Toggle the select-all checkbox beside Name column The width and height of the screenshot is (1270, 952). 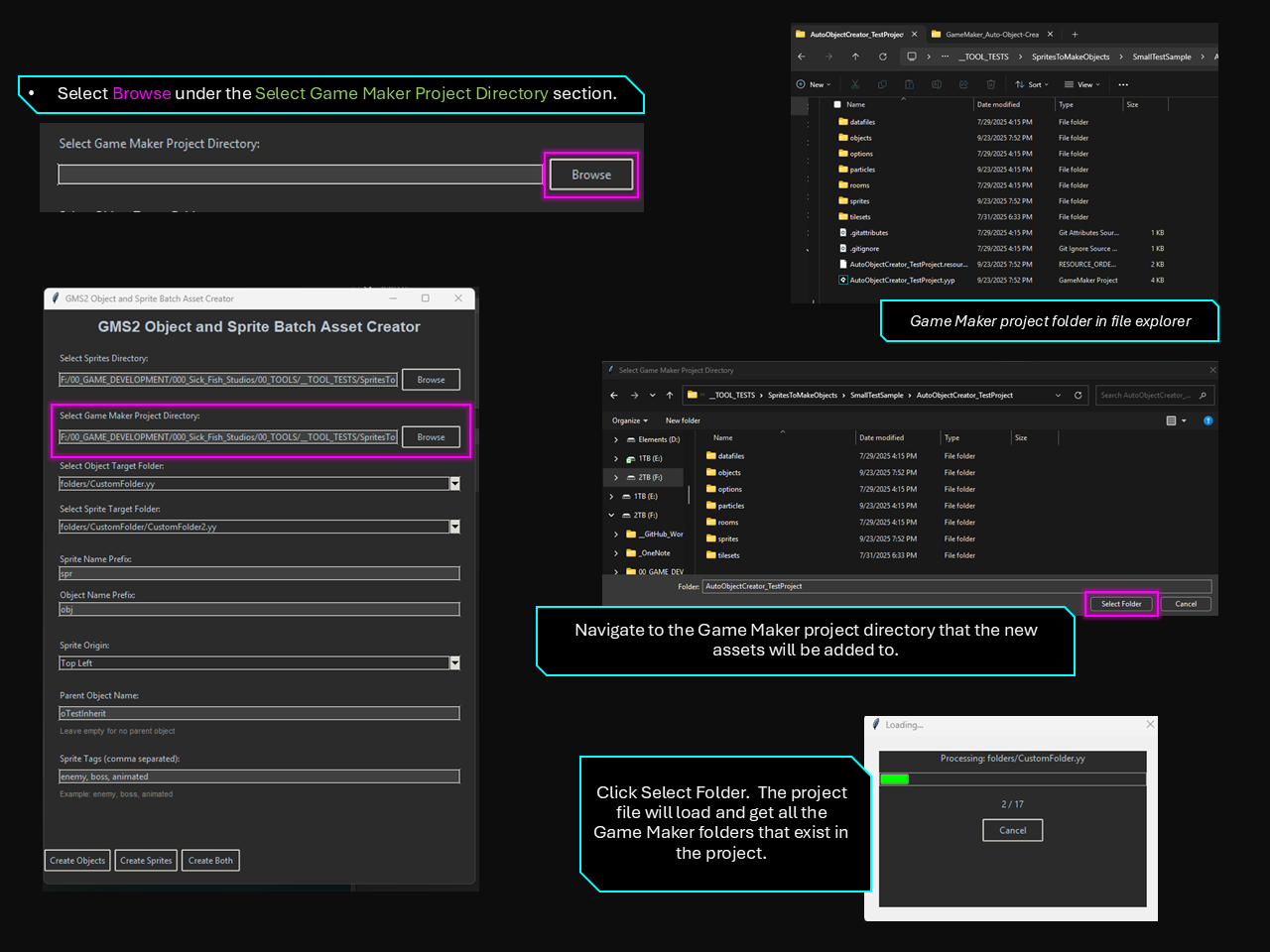(837, 104)
